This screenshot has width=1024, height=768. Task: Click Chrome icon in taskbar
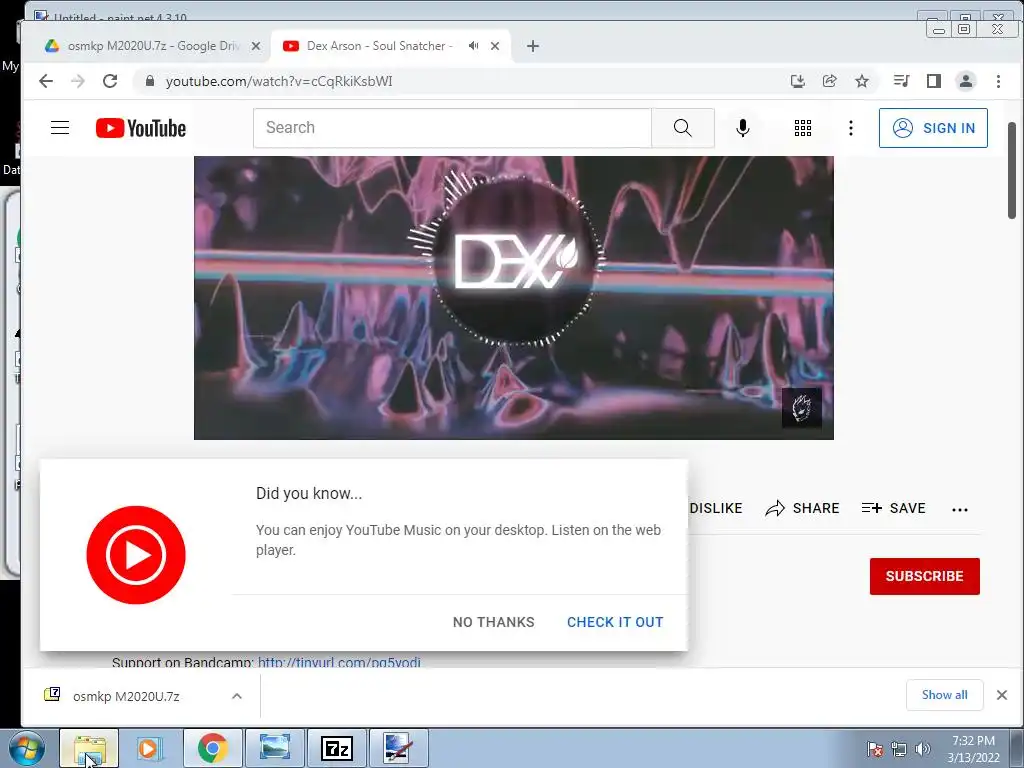tap(212, 748)
